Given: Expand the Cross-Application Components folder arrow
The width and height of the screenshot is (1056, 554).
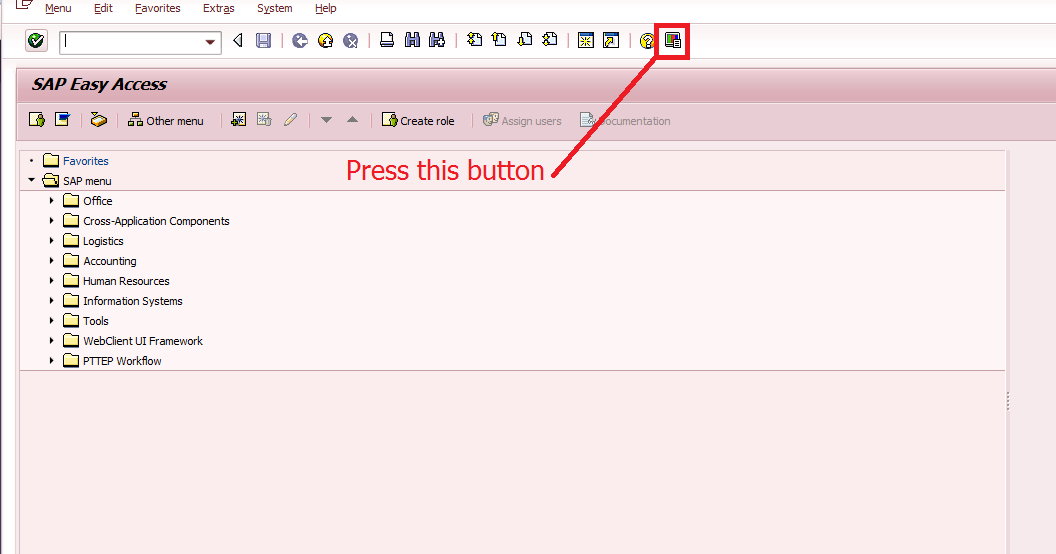Looking at the screenshot, I should (51, 221).
